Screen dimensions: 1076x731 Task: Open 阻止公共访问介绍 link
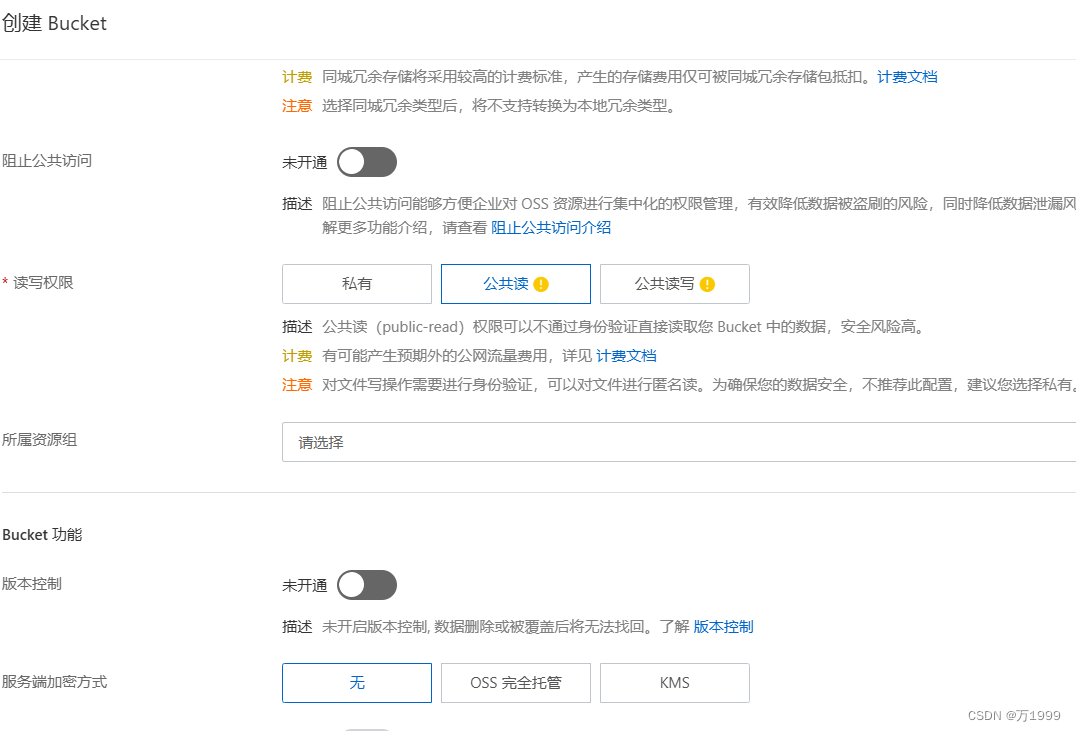(551, 228)
